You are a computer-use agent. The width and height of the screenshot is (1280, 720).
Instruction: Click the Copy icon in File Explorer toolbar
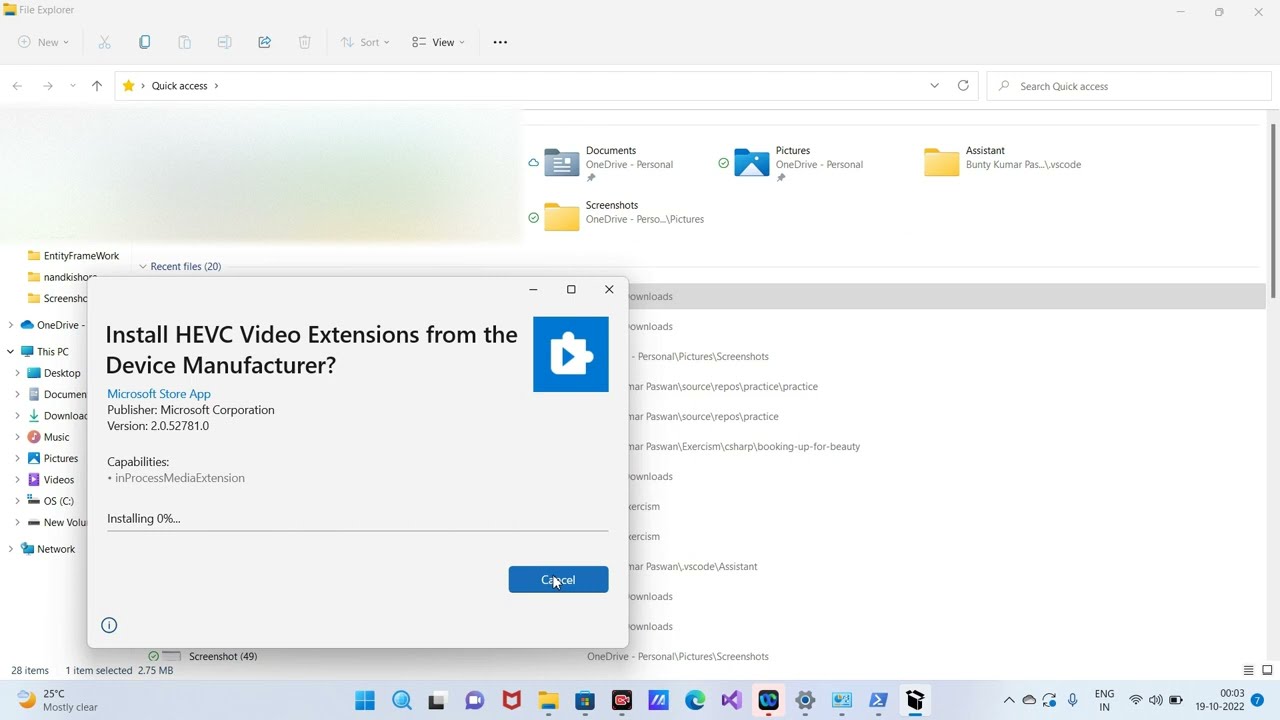144,42
